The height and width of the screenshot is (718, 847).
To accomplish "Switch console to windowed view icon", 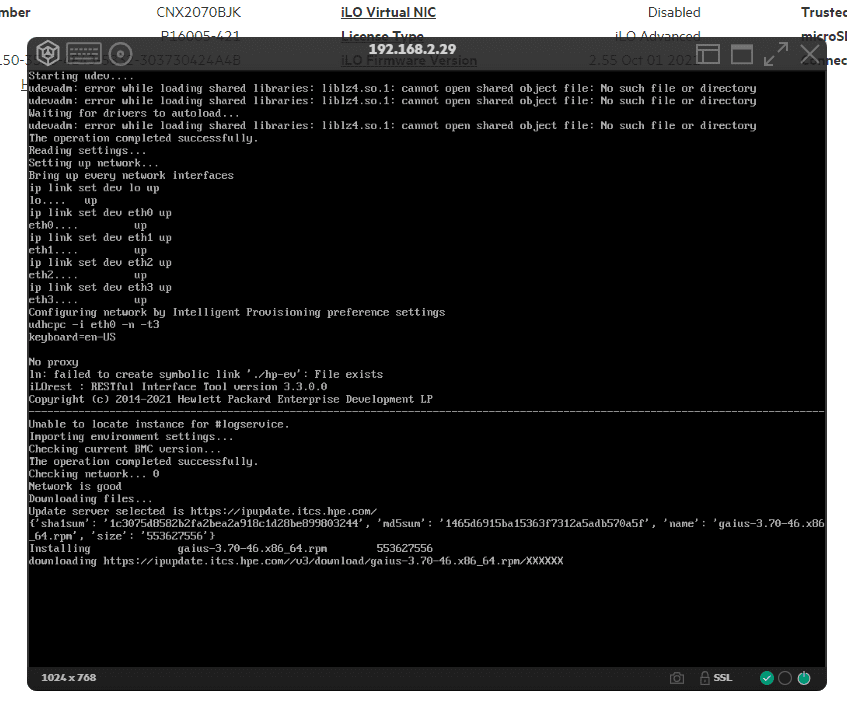I will [x=742, y=54].
